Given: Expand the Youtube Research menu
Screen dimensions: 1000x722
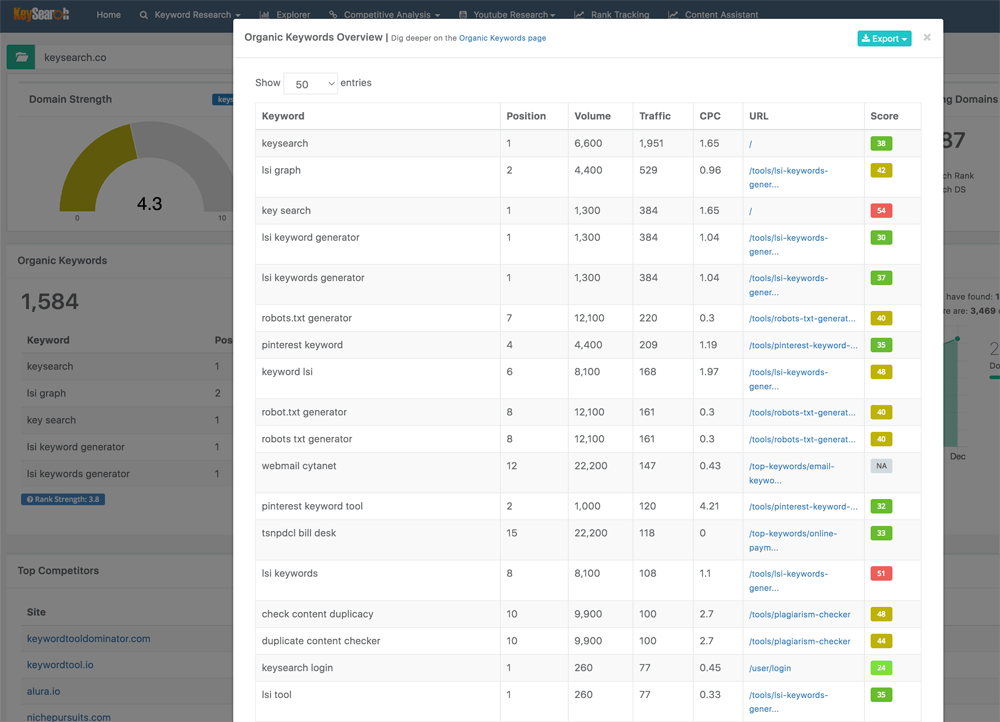Looking at the screenshot, I should point(507,15).
